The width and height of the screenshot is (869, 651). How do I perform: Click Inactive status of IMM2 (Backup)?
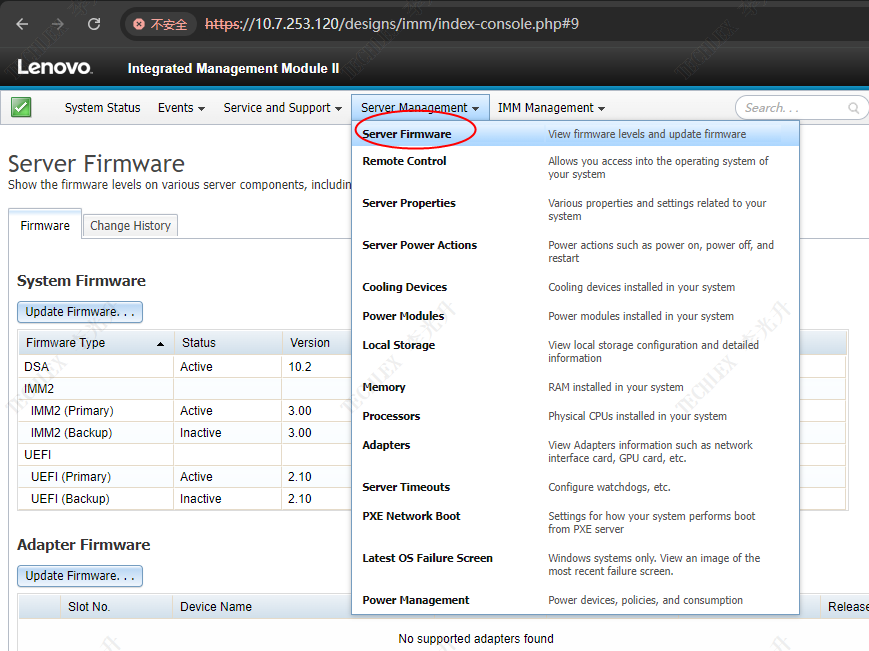[201, 433]
